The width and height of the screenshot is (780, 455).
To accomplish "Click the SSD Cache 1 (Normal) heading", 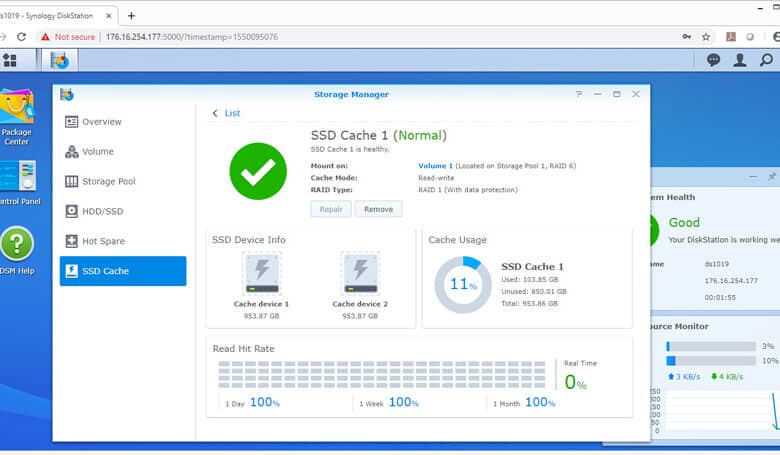I will click(x=379, y=135).
